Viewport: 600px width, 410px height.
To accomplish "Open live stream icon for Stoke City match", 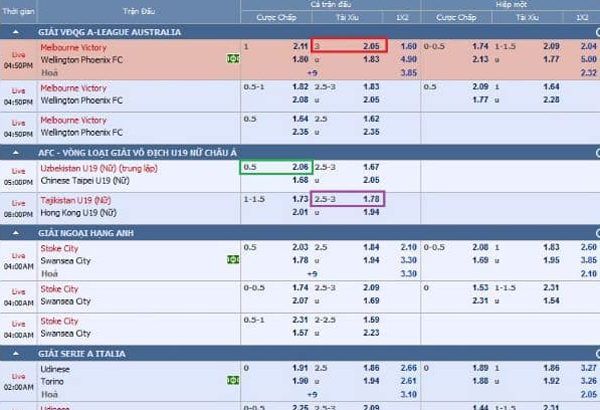I will [x=233, y=260].
